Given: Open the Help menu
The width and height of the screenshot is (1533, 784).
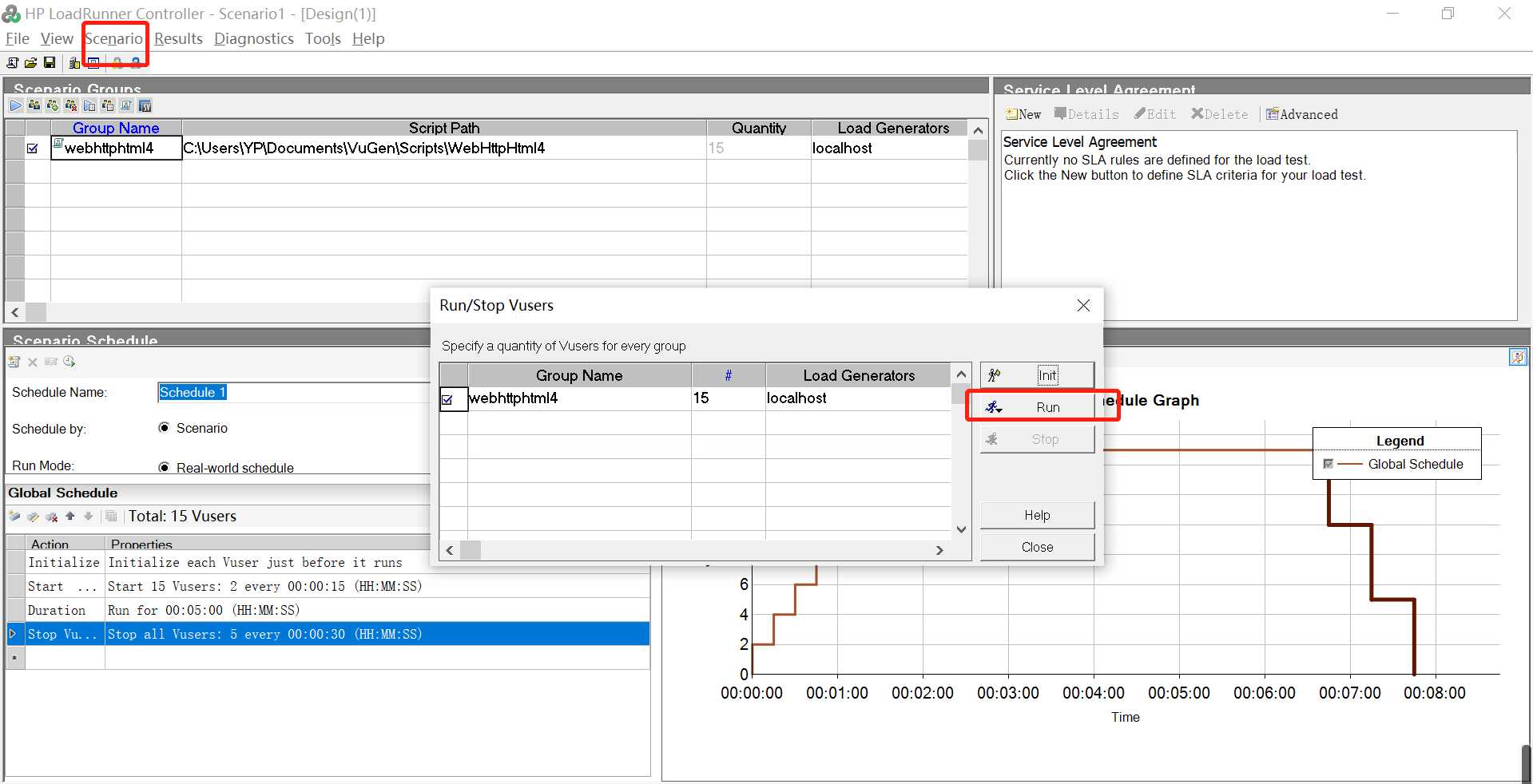Looking at the screenshot, I should click(368, 38).
